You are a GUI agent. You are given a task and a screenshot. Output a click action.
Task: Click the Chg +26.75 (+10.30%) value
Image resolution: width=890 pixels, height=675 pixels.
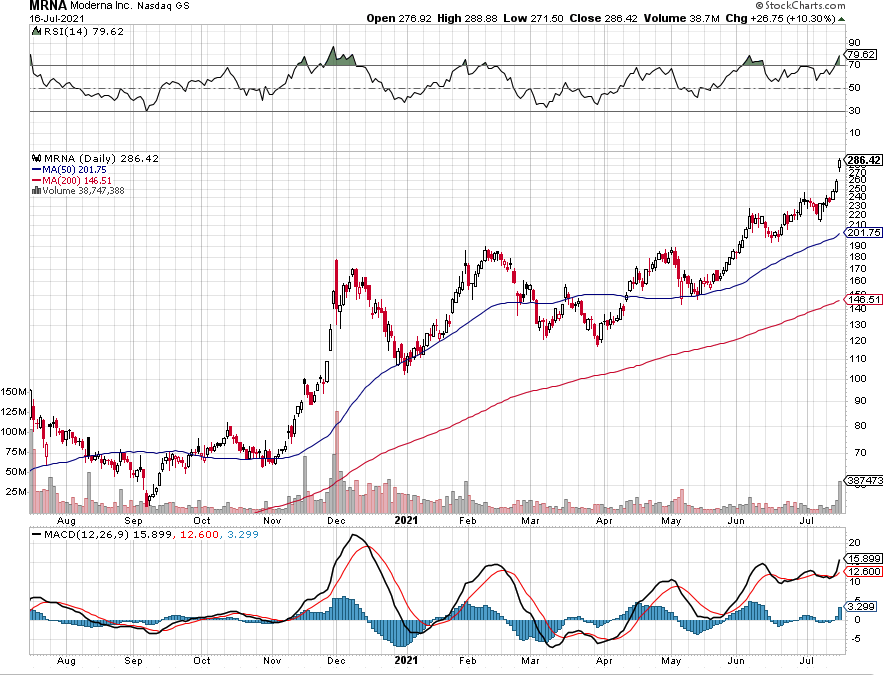[x=780, y=18]
